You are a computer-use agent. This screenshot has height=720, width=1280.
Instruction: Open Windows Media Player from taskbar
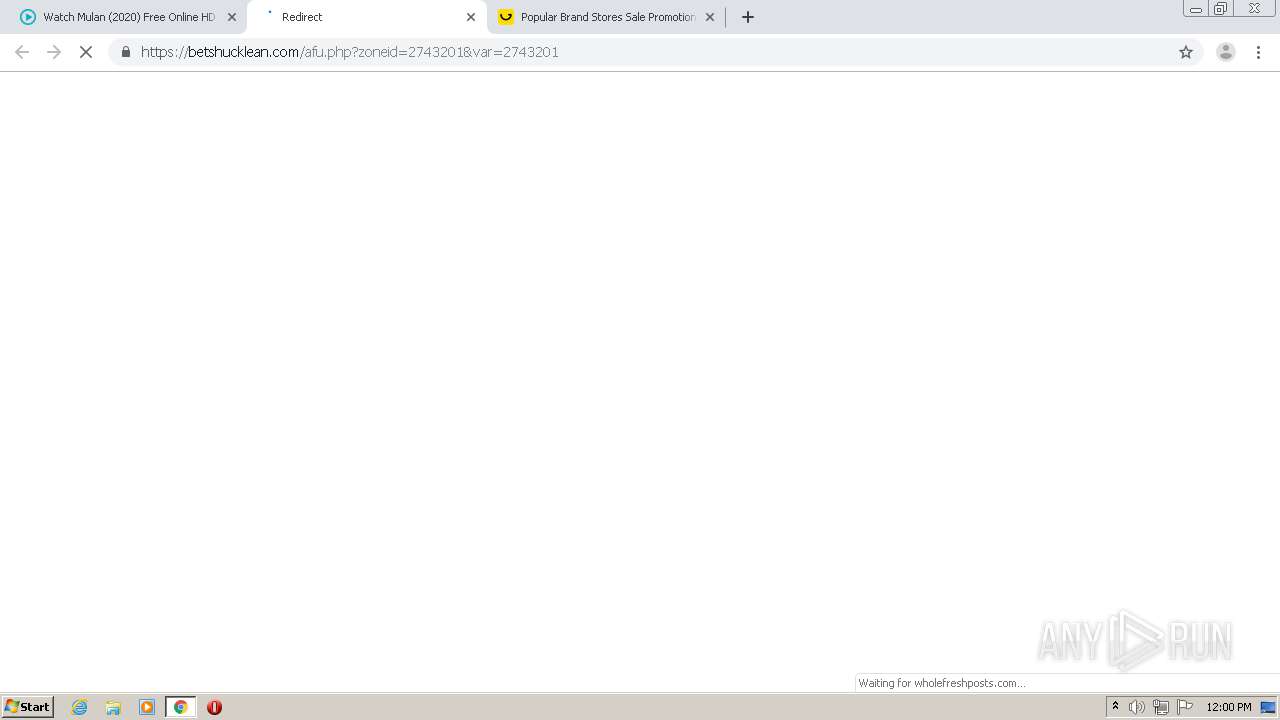pyautogui.click(x=147, y=707)
